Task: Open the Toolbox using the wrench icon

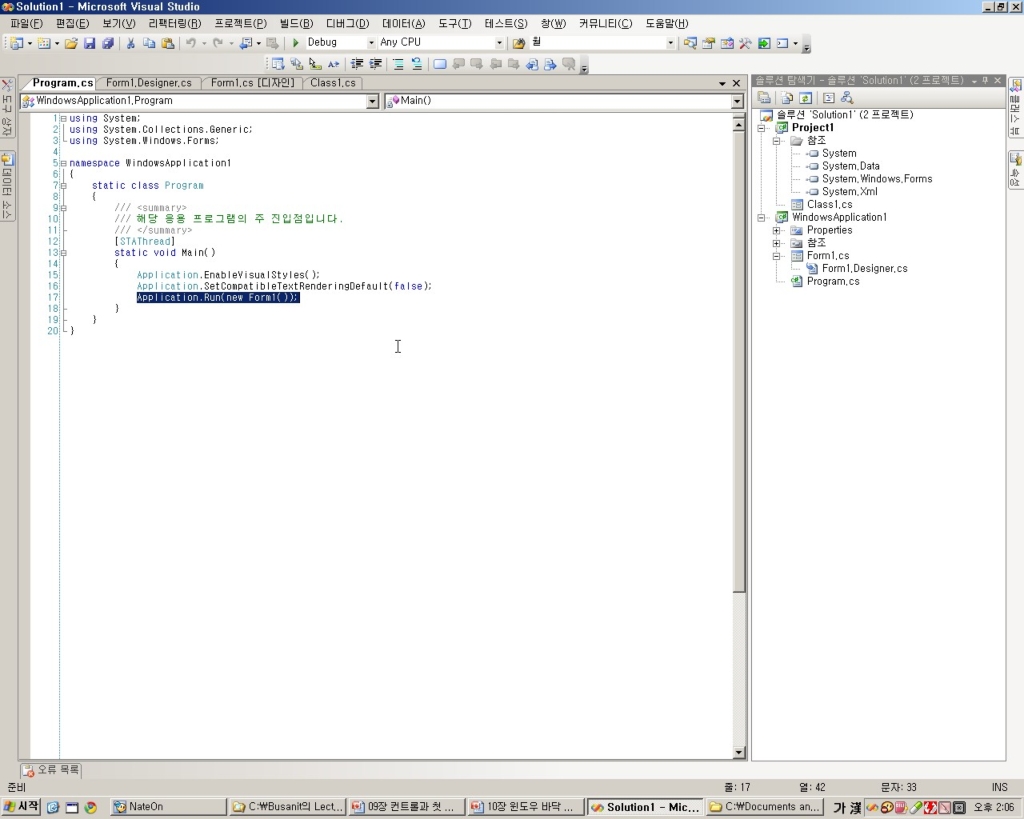Action: tap(745, 43)
